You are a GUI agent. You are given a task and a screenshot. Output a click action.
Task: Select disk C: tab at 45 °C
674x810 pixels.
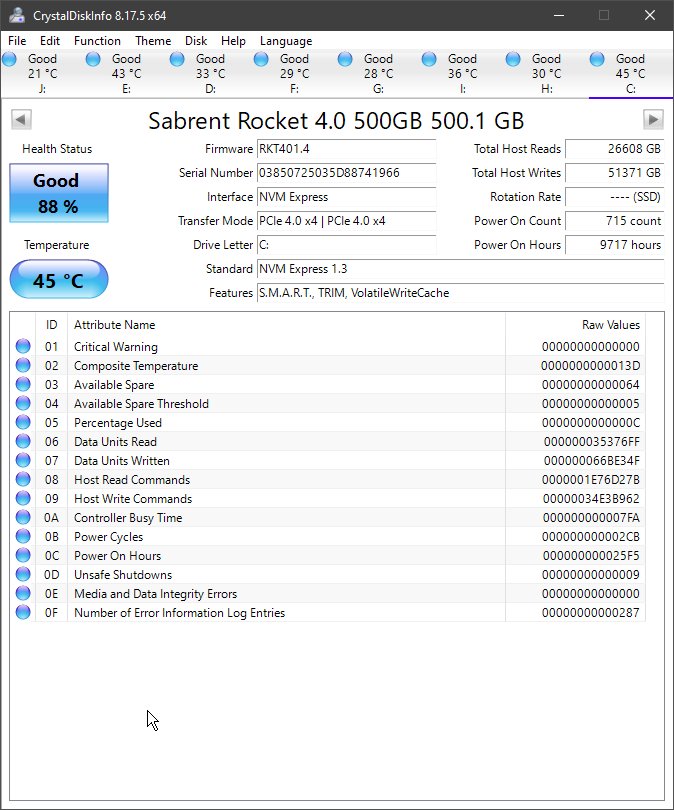click(x=631, y=74)
